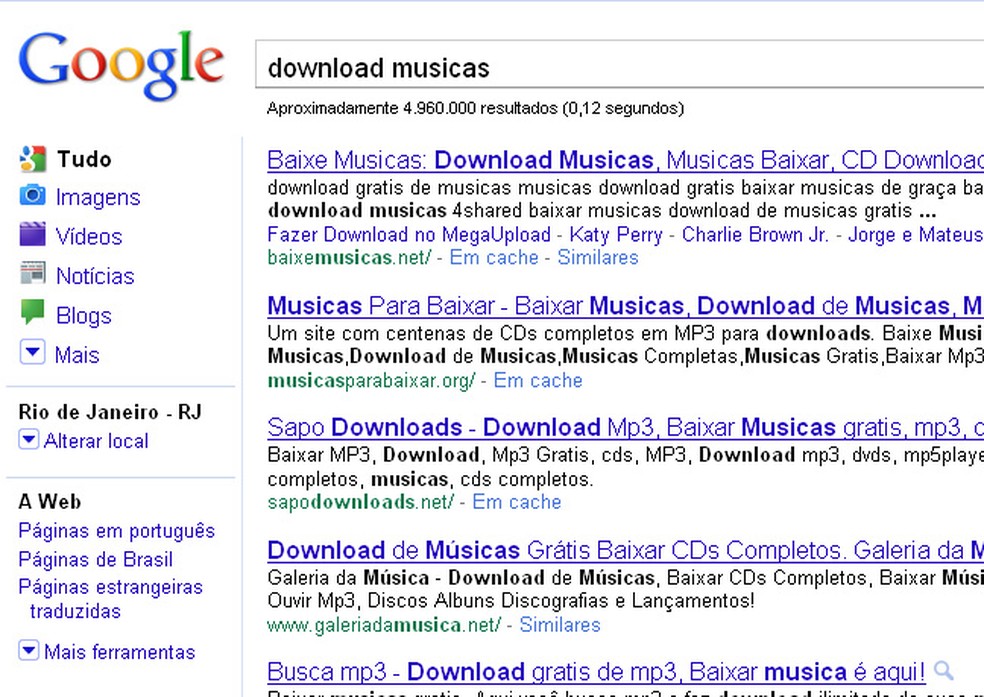Filter by Páginas em português

(x=117, y=531)
